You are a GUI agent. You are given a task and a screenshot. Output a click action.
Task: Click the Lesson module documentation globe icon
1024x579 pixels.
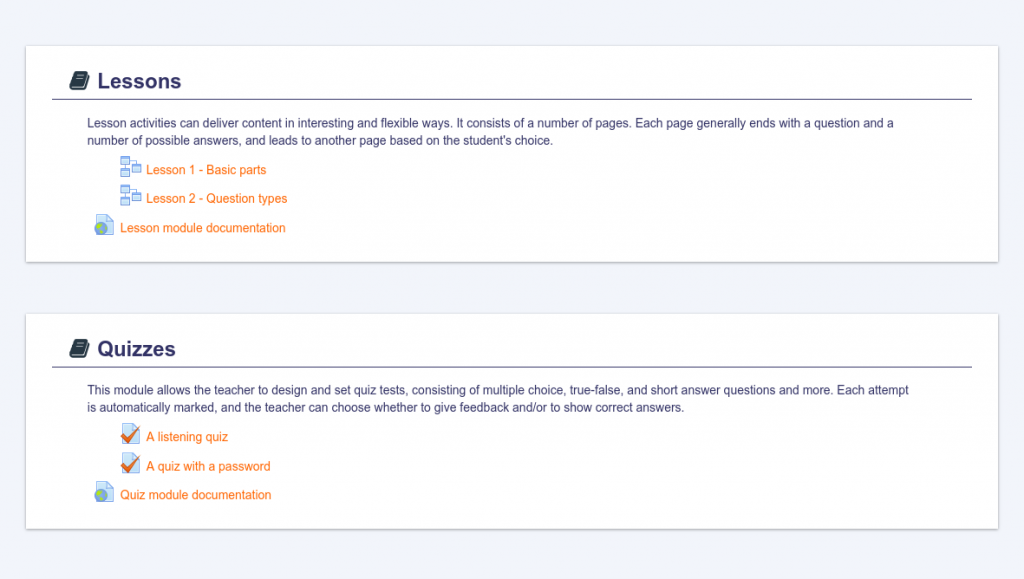tap(104, 226)
